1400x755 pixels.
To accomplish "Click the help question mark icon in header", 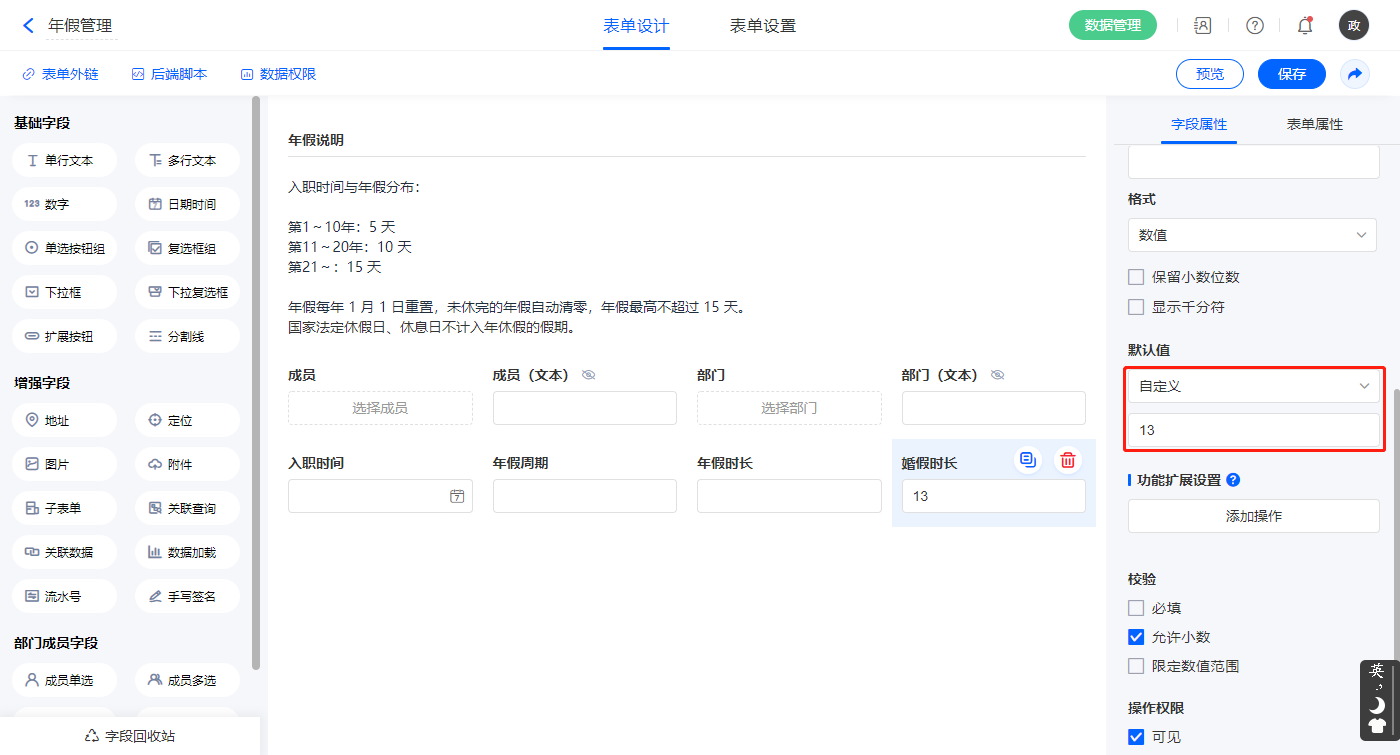I will [x=1254, y=26].
